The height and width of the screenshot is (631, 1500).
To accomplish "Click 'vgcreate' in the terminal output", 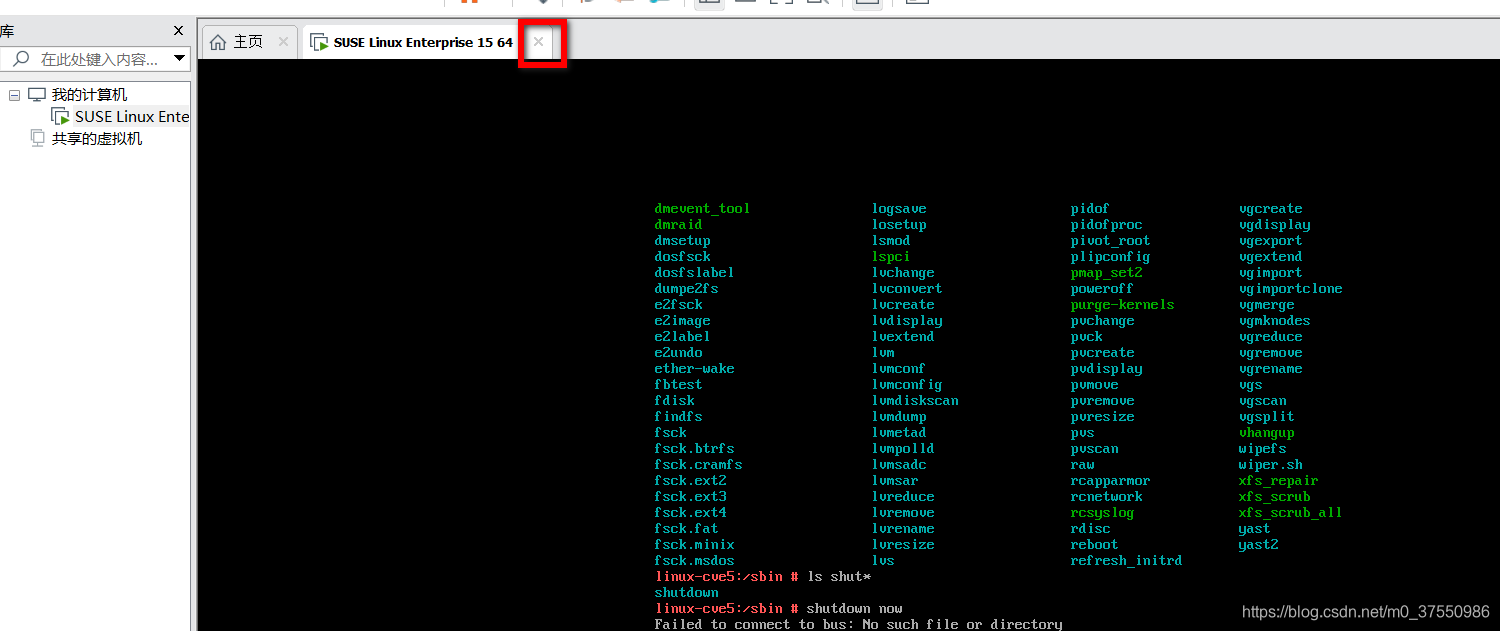I will coord(1270,209).
